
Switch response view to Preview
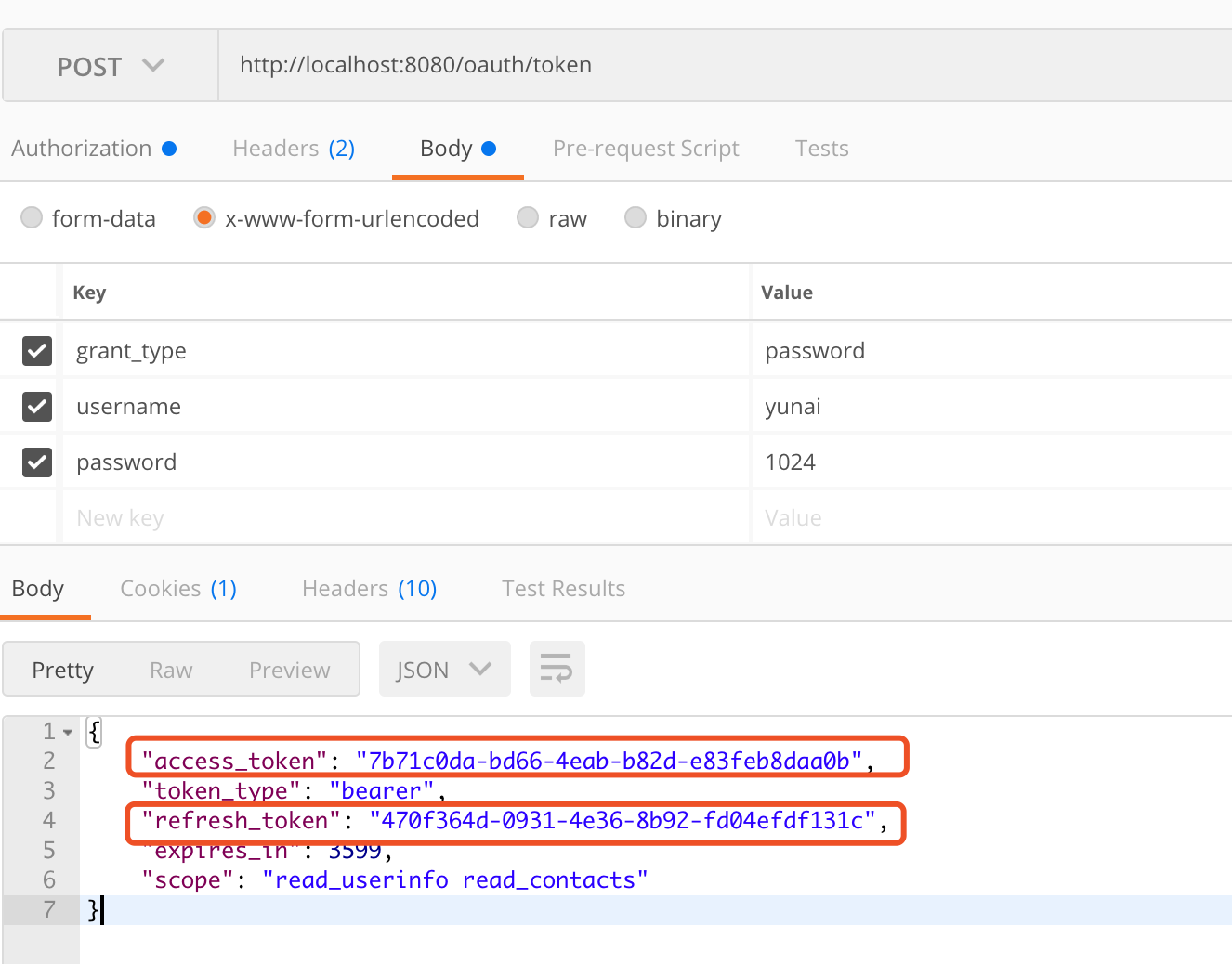(x=289, y=671)
